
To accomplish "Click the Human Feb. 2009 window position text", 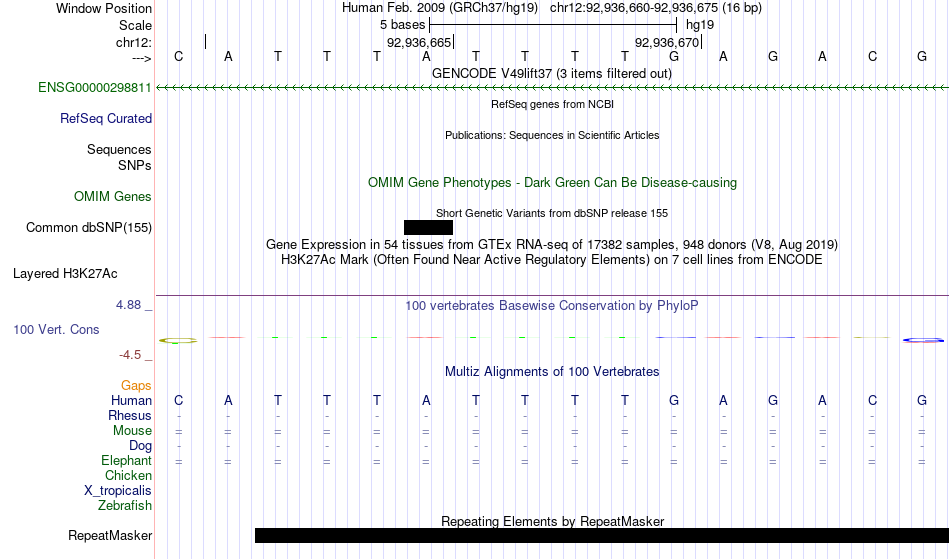I will (x=552, y=8).
